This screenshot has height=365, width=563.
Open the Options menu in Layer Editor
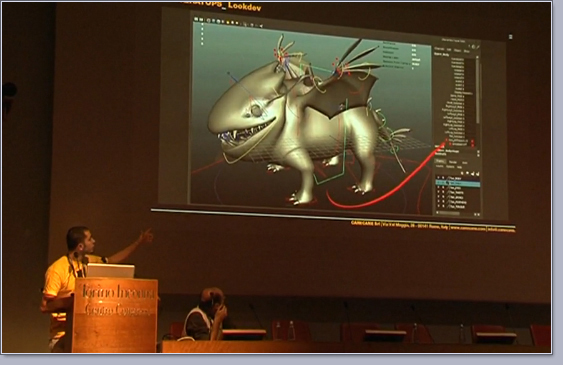pyautogui.click(x=450, y=167)
